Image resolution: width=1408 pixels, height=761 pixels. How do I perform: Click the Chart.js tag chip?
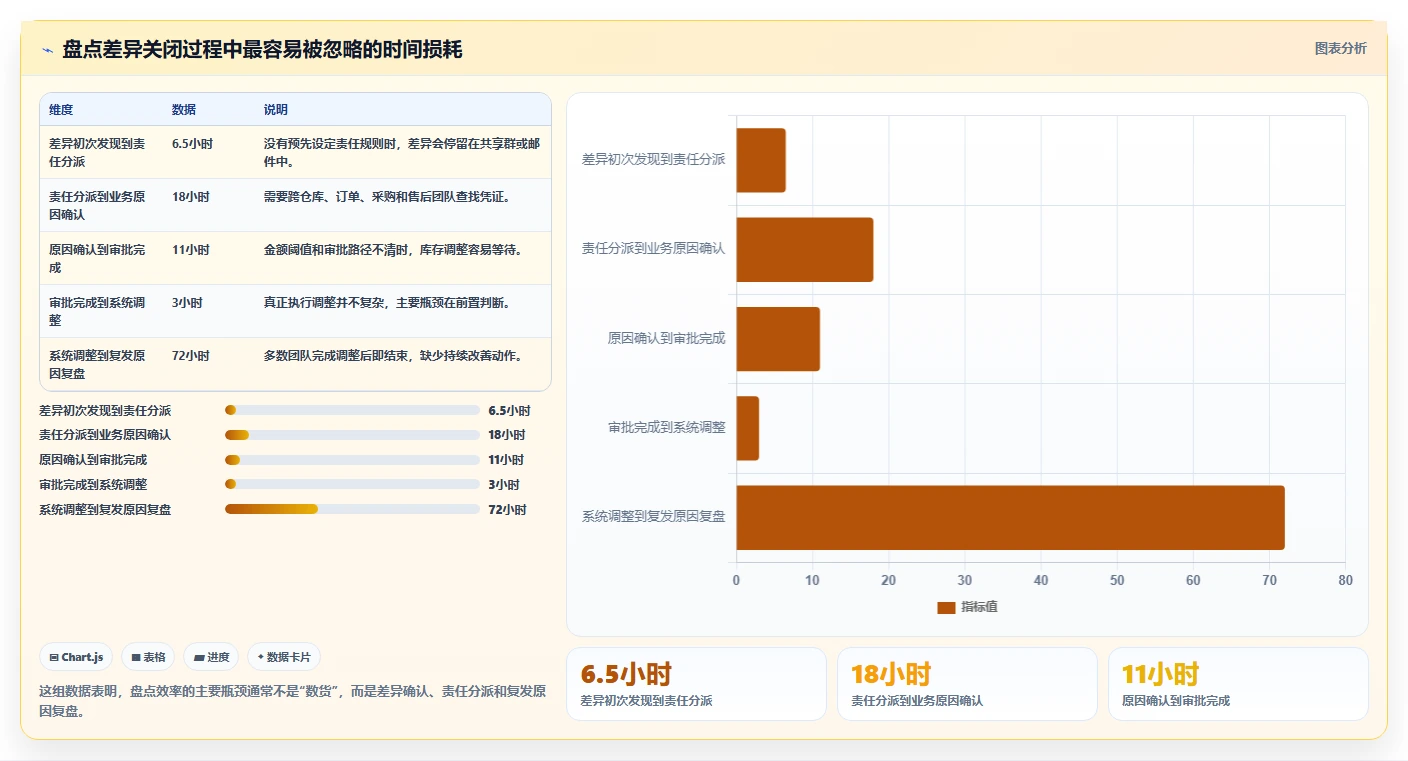pyautogui.click(x=76, y=657)
